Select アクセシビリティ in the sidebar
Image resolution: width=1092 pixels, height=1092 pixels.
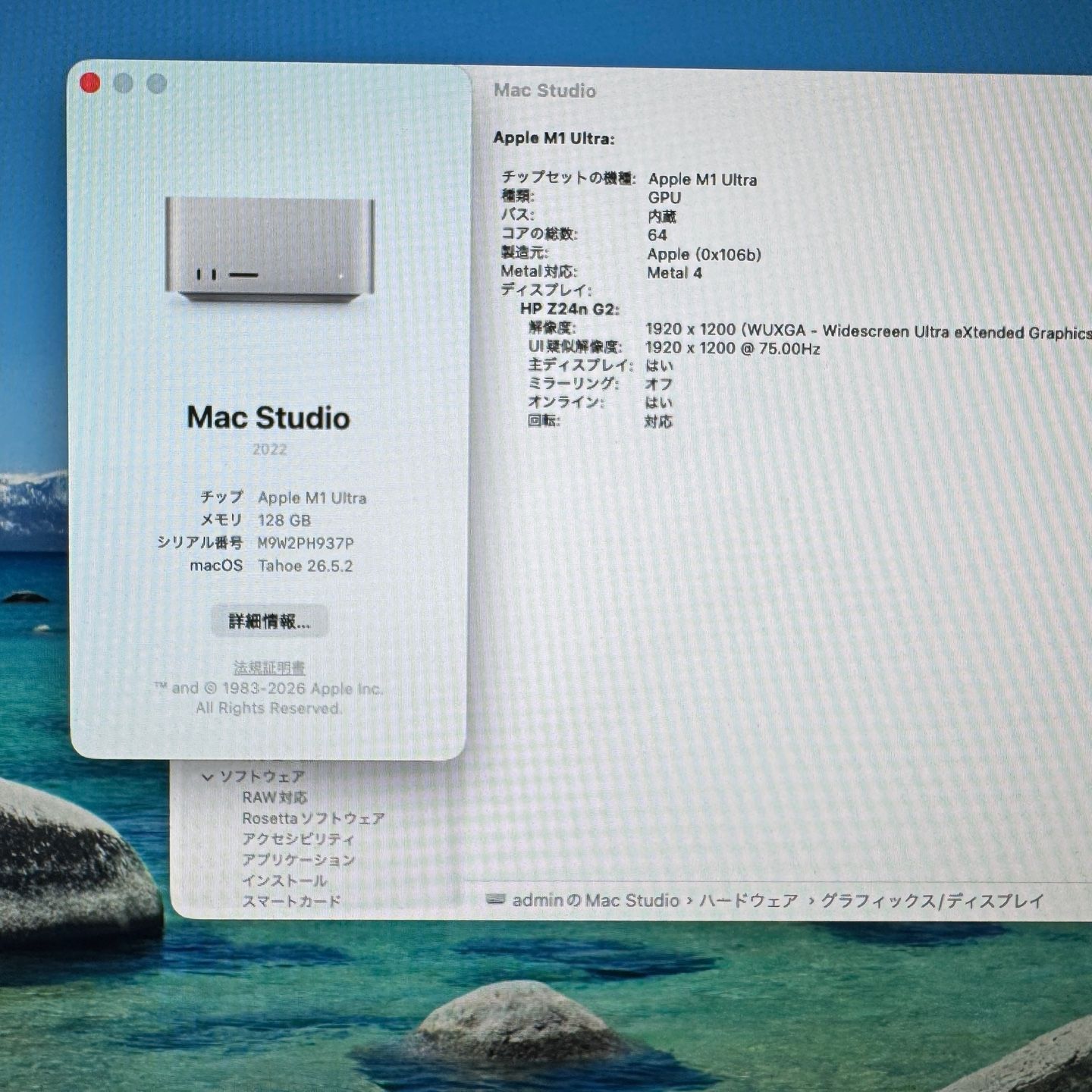[x=298, y=839]
